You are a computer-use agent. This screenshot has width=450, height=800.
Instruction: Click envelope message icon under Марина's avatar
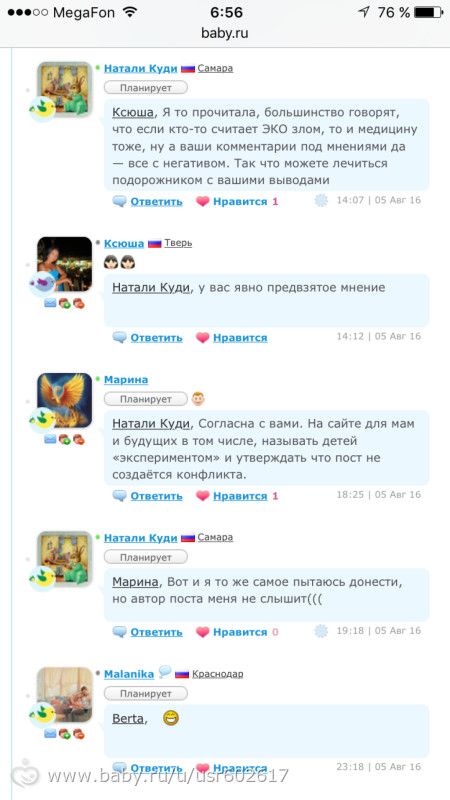[x=49, y=439]
